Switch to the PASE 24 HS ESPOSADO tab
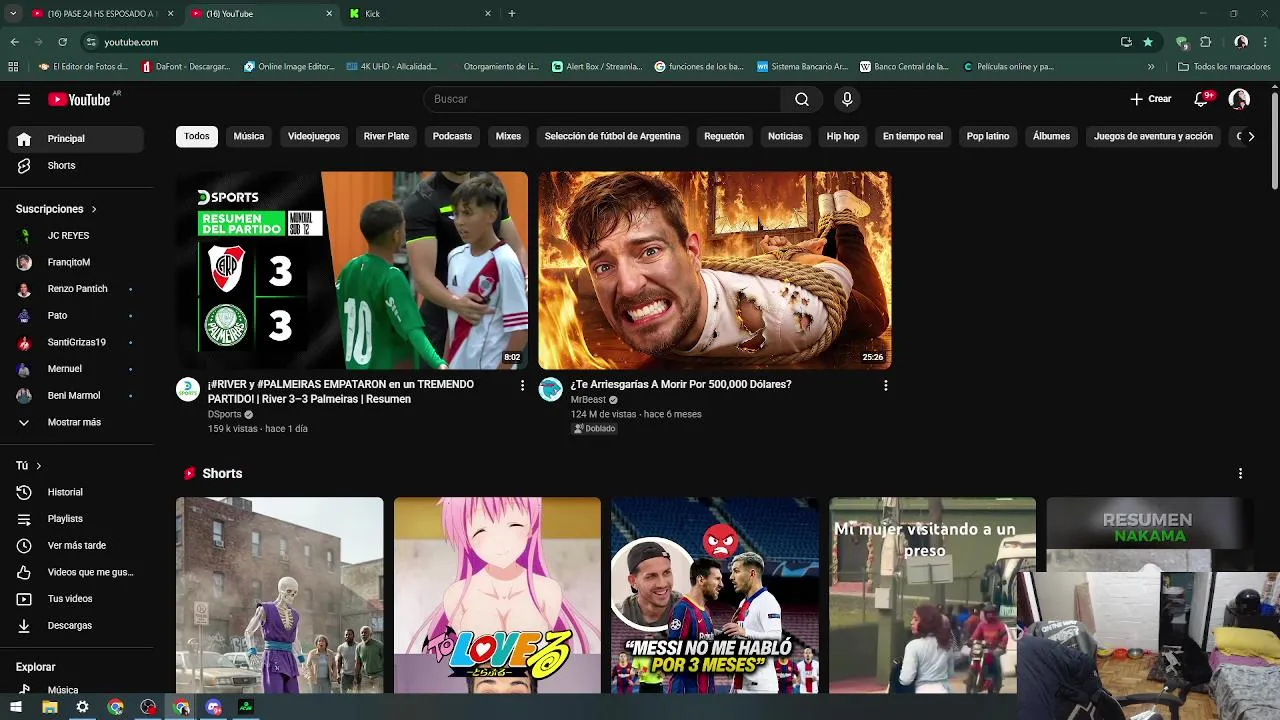1280x720 pixels. [x=103, y=14]
